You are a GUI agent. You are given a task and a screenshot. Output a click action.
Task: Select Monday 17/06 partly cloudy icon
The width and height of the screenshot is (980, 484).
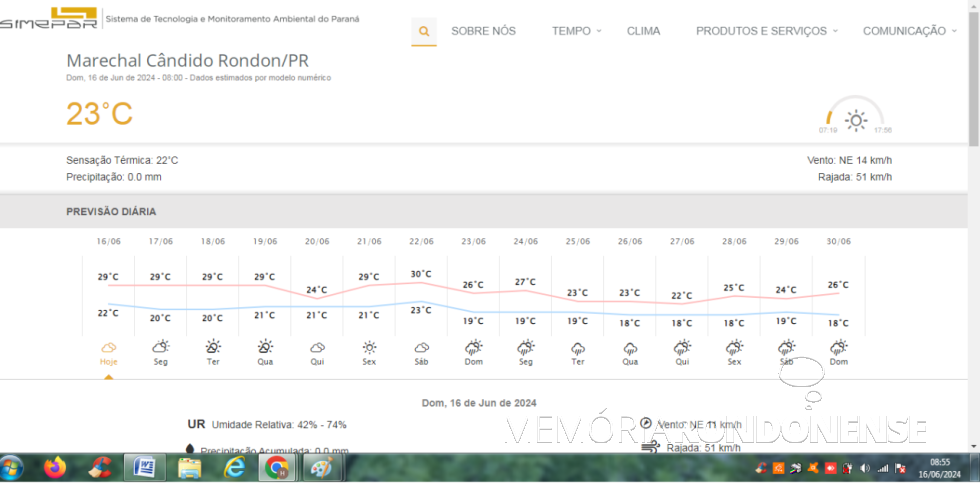[160, 347]
